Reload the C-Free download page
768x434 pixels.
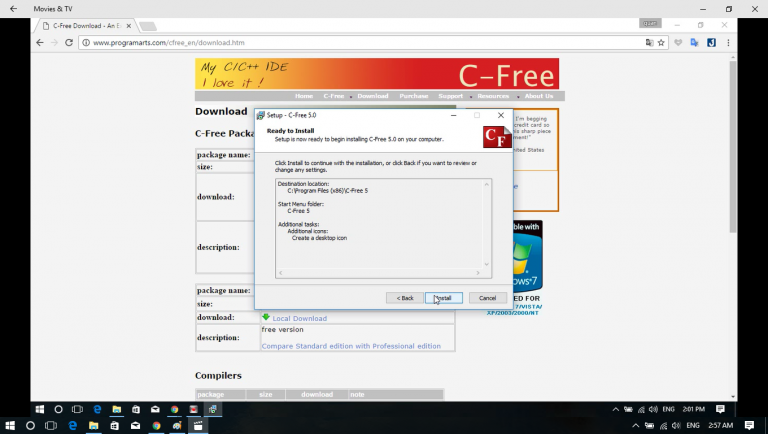coord(69,43)
